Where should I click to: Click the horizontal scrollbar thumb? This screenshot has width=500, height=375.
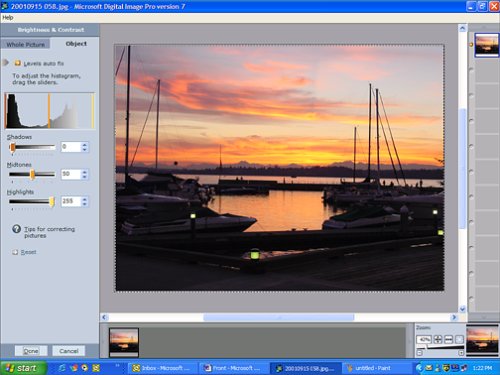click(279, 317)
